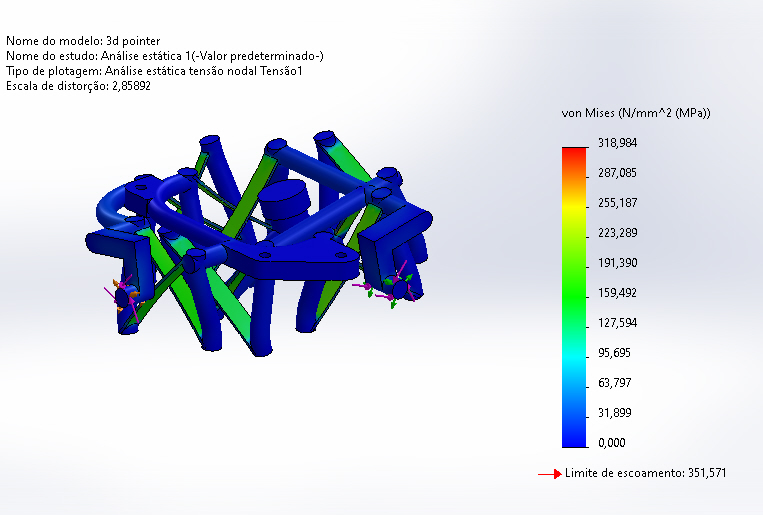763x515 pixels.
Task: Click legend value 287,085
Action: coord(617,173)
